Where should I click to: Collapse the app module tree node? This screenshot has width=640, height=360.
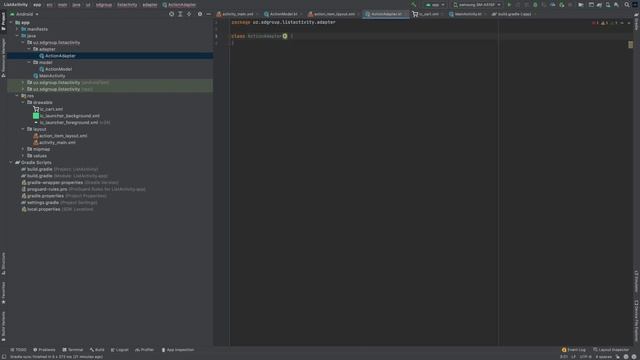(11, 22)
